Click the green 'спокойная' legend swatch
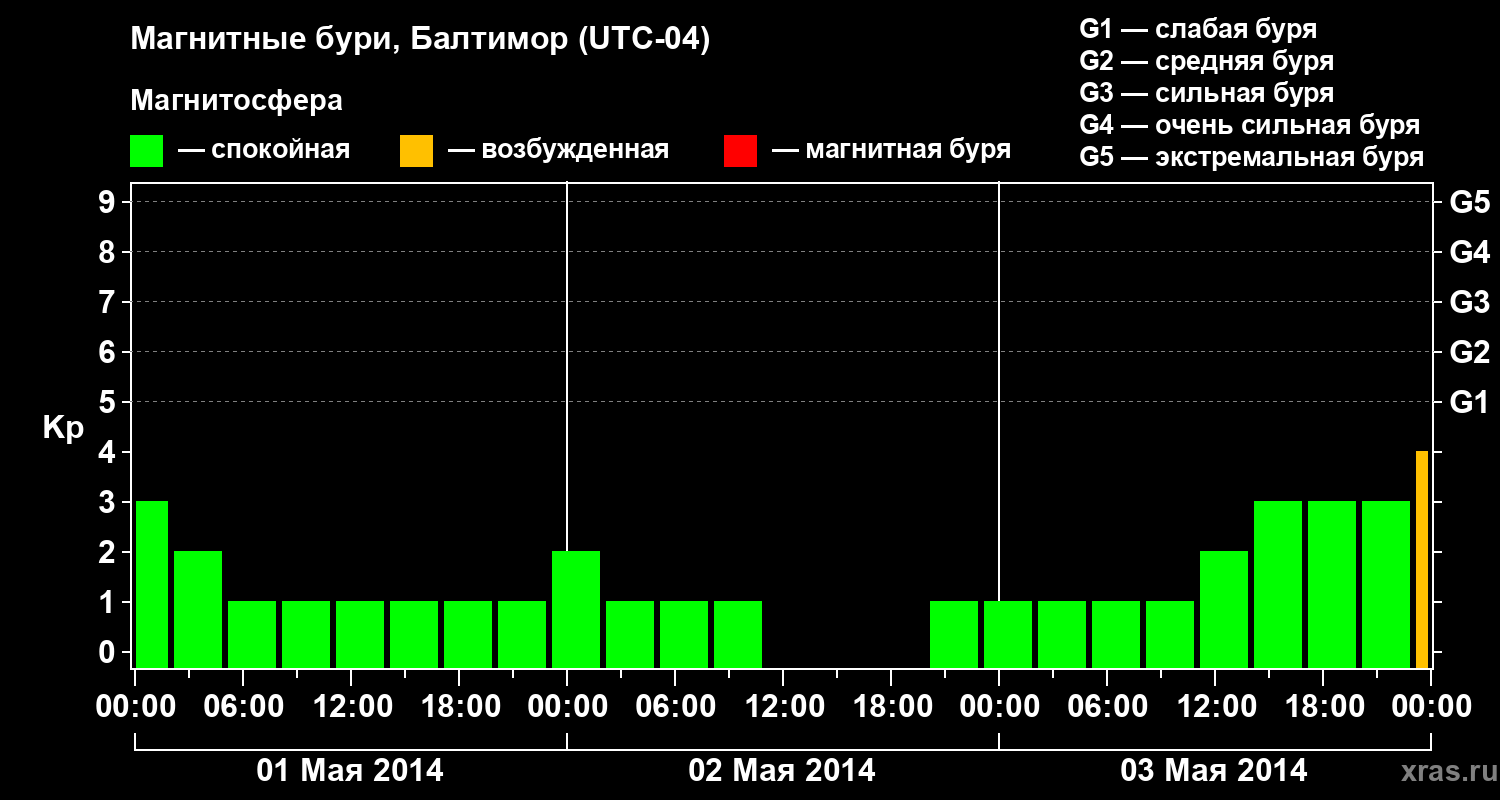Viewport: 1500px width, 800px height. tap(147, 151)
